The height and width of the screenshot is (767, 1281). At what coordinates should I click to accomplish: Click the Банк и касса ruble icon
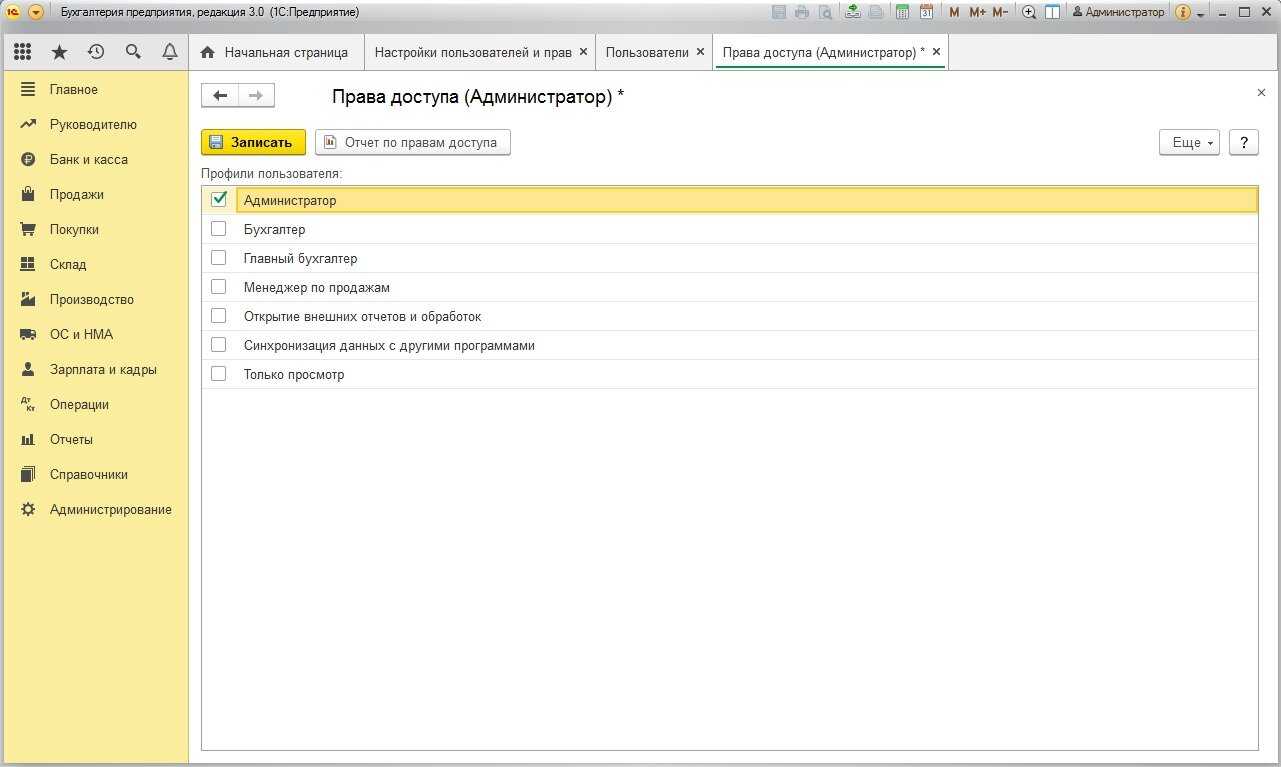coord(28,159)
